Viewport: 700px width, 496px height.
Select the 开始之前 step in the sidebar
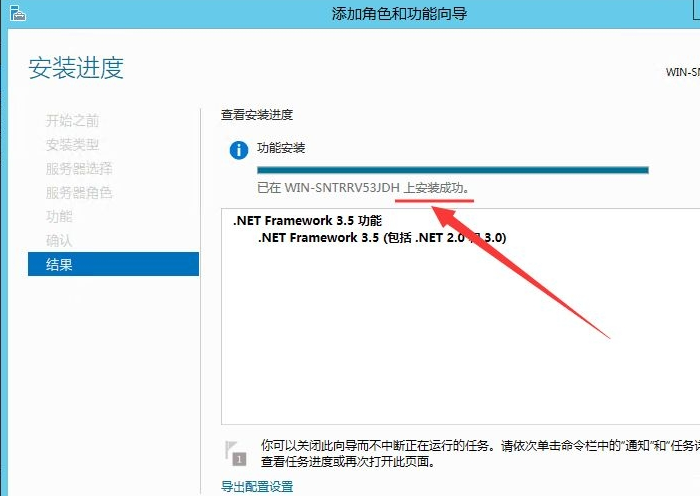72,121
